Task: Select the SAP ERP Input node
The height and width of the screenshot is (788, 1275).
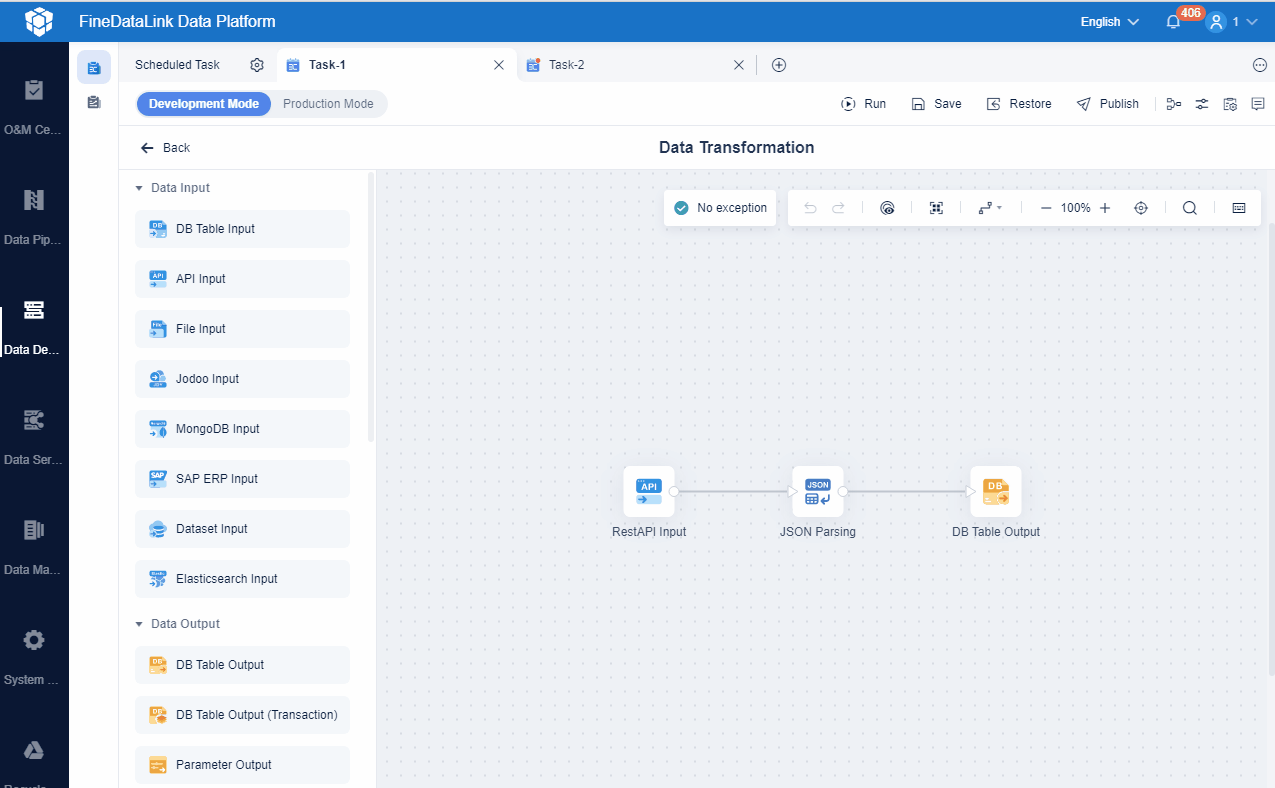Action: (x=242, y=478)
